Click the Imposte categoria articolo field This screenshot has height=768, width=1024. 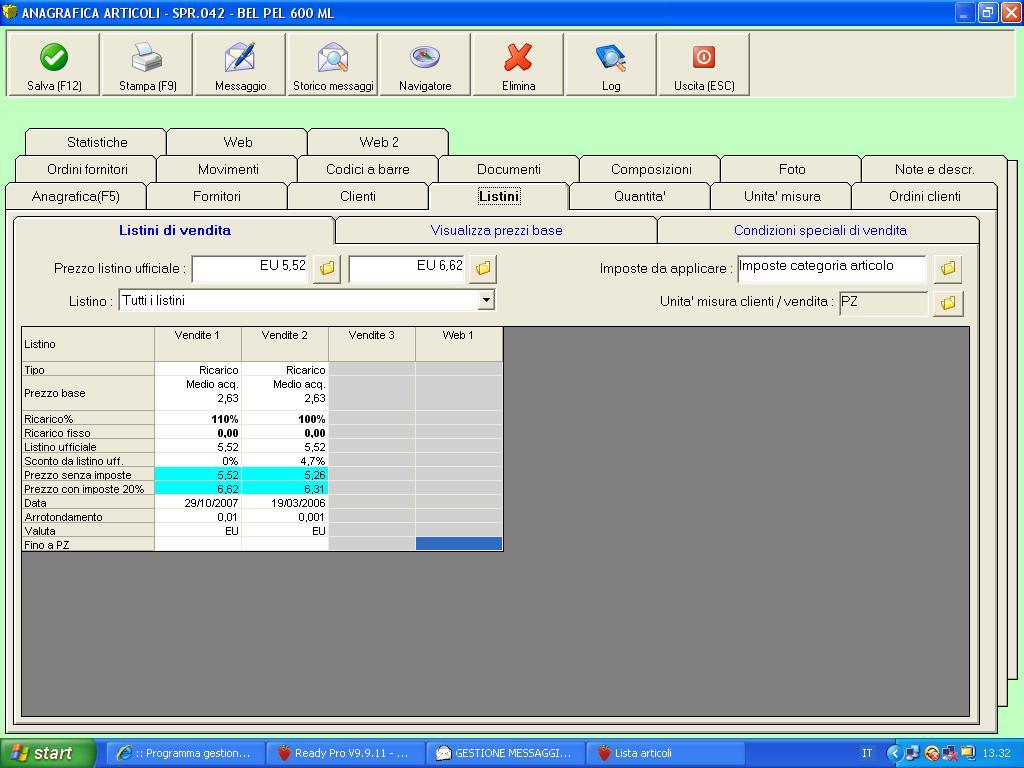832,268
